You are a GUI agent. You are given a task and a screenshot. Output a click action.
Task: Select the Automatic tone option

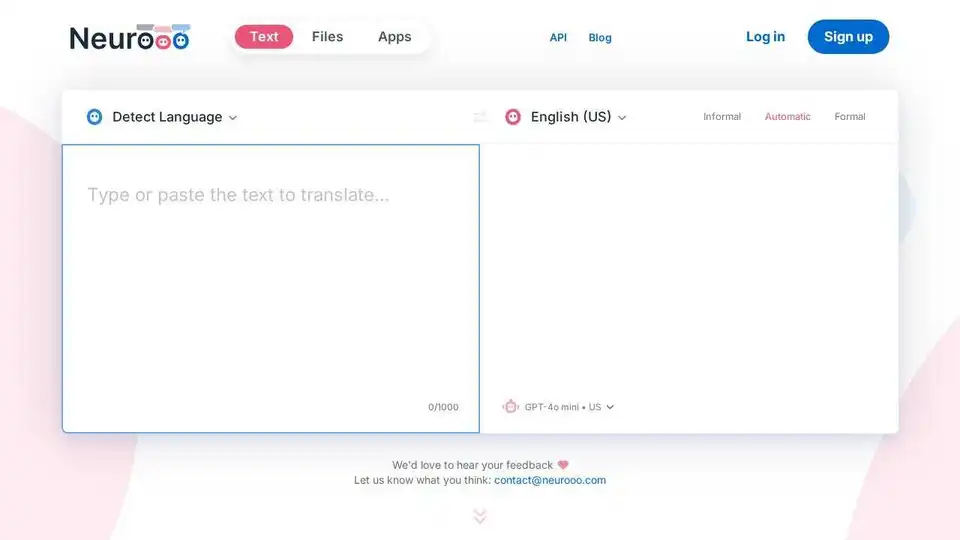[x=787, y=116]
